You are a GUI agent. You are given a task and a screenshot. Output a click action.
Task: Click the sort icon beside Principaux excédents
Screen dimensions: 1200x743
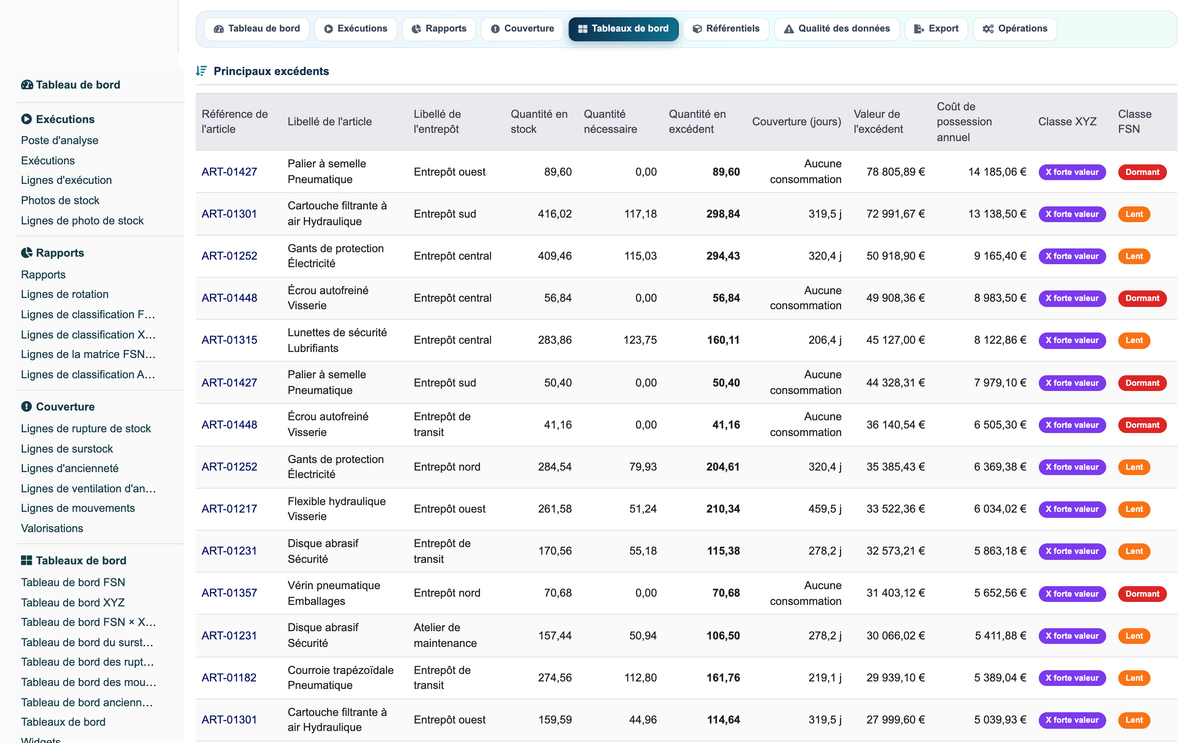pos(202,71)
